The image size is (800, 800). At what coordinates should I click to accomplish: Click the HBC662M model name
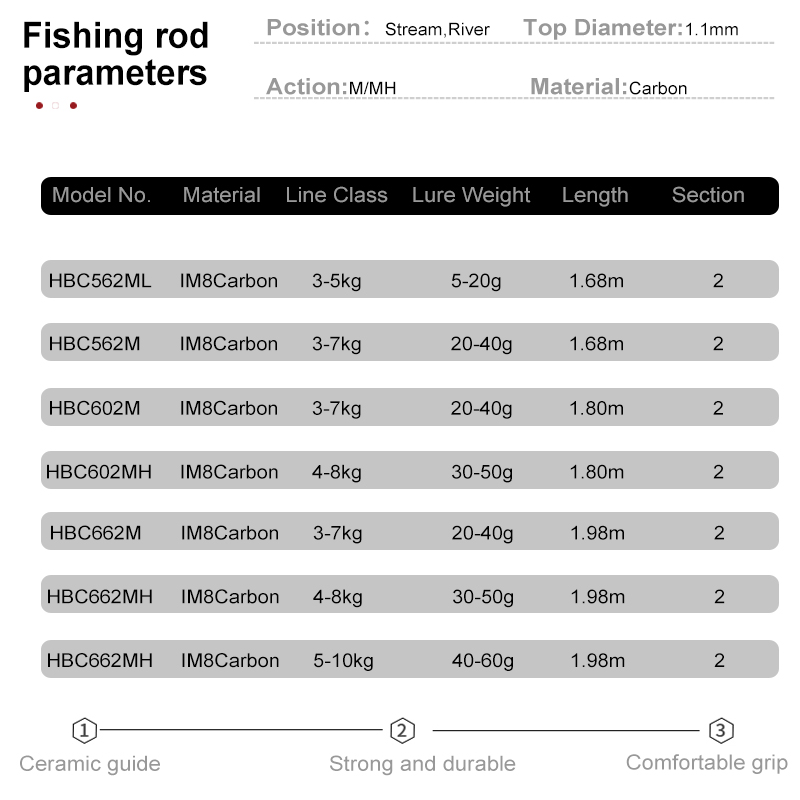pyautogui.click(x=95, y=533)
